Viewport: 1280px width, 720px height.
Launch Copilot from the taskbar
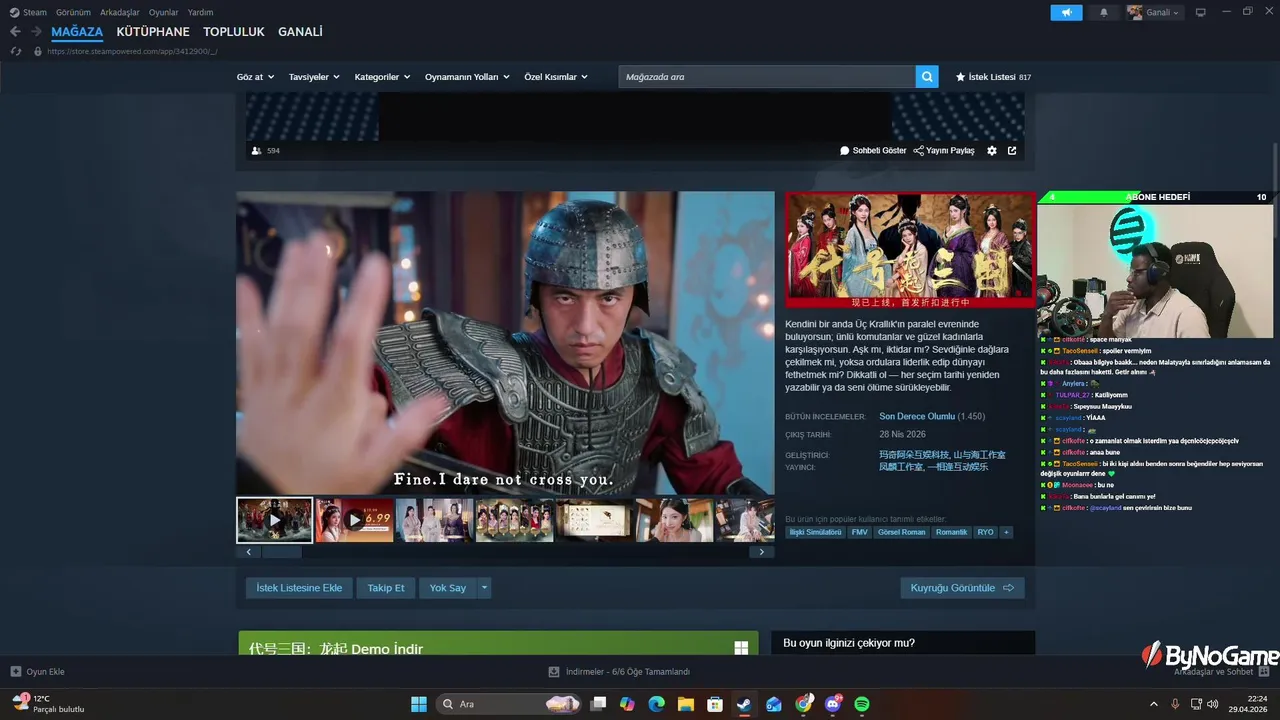(627, 704)
